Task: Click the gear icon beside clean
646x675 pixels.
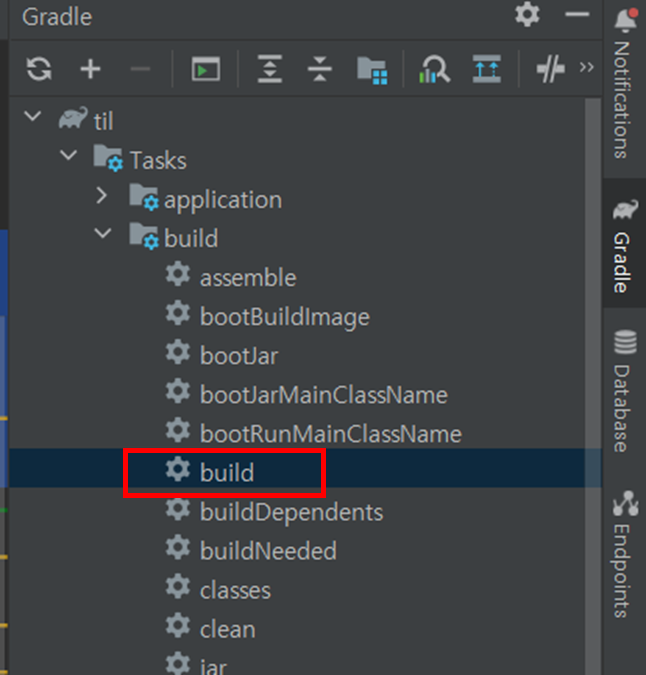Action: [x=178, y=626]
